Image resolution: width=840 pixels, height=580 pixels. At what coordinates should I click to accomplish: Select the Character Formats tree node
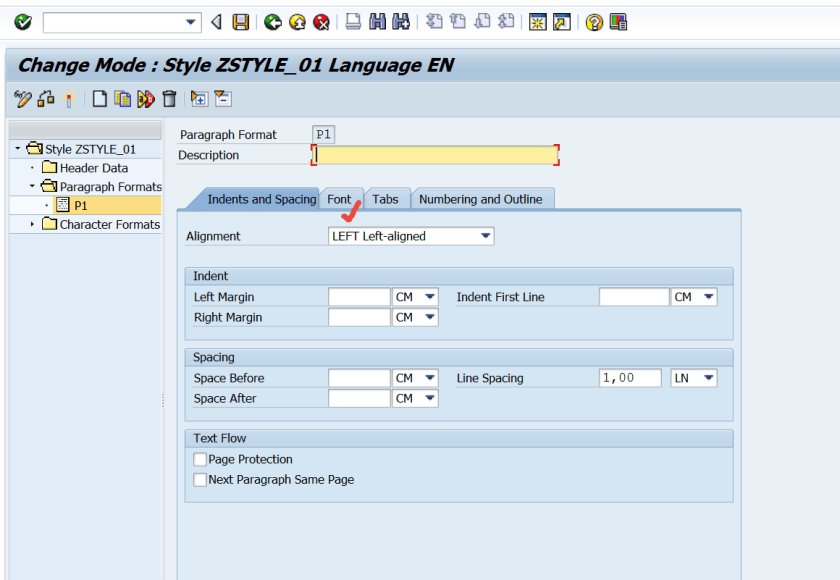coord(109,225)
